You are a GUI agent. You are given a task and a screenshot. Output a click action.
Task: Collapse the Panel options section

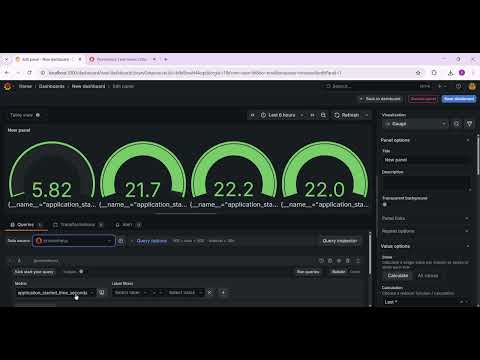(x=425, y=140)
